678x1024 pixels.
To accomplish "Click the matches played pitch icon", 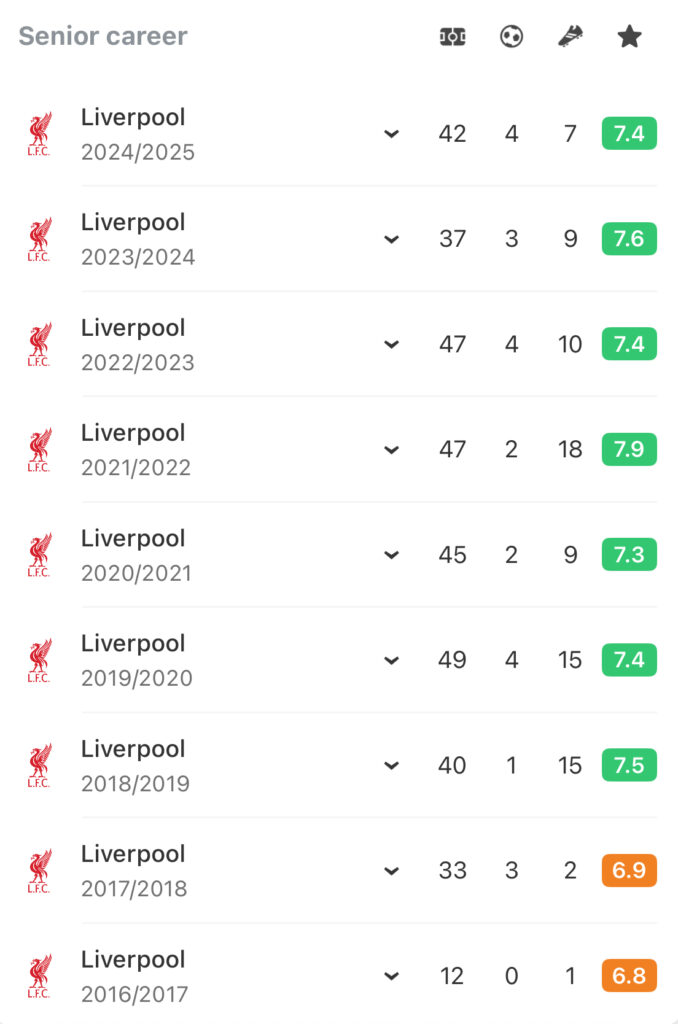I will tap(452, 37).
